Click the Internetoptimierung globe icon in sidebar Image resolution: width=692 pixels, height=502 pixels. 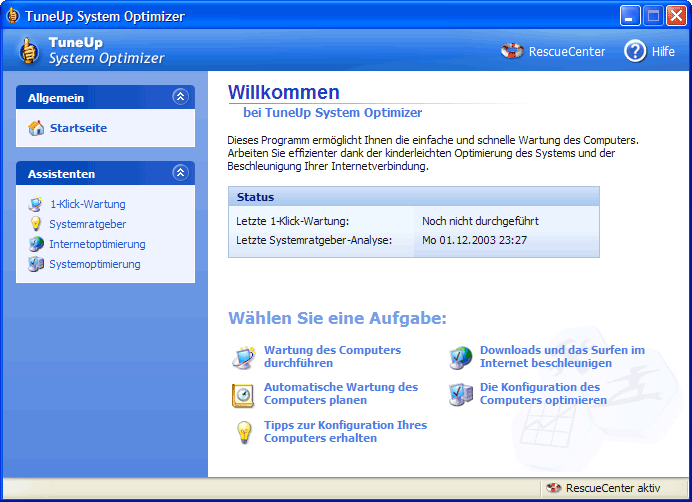coord(36,244)
